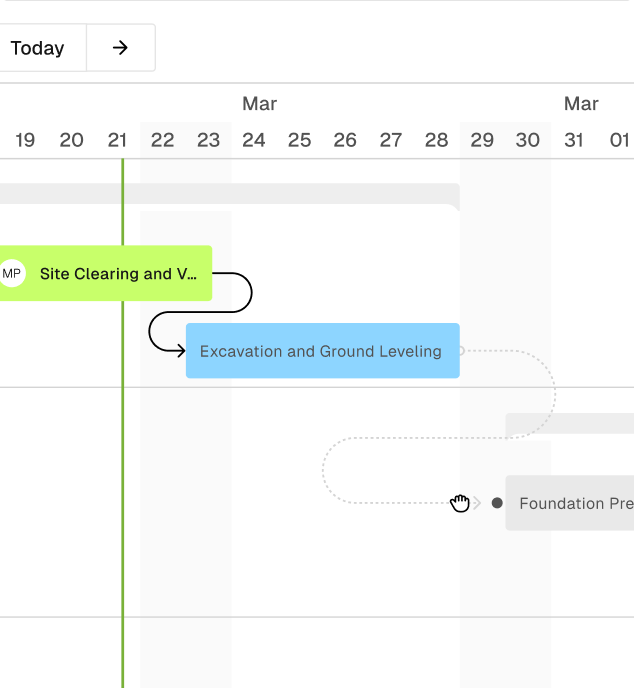Click the dependency handle after Excavation bar

click(x=461, y=351)
